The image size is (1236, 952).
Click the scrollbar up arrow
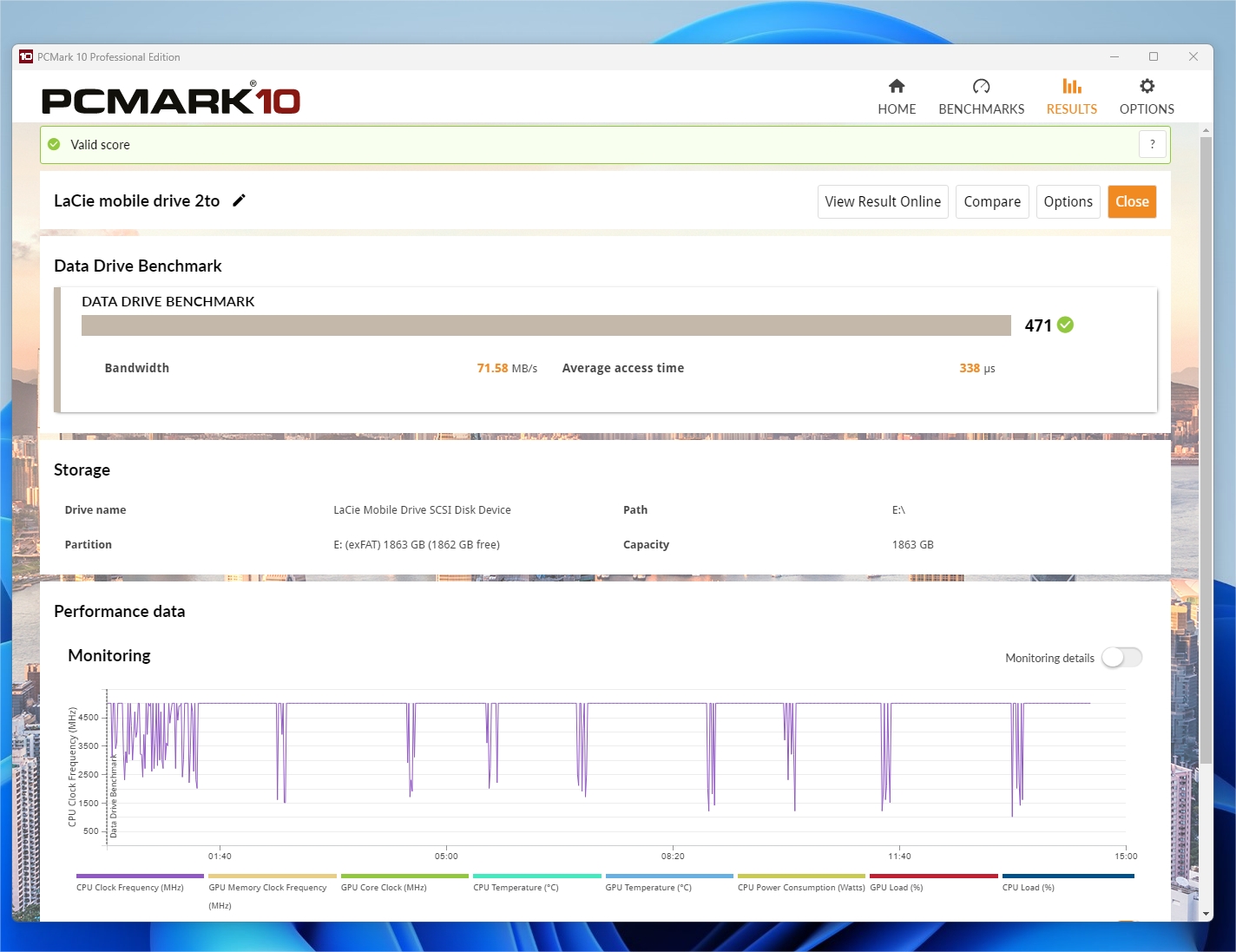(x=1206, y=131)
